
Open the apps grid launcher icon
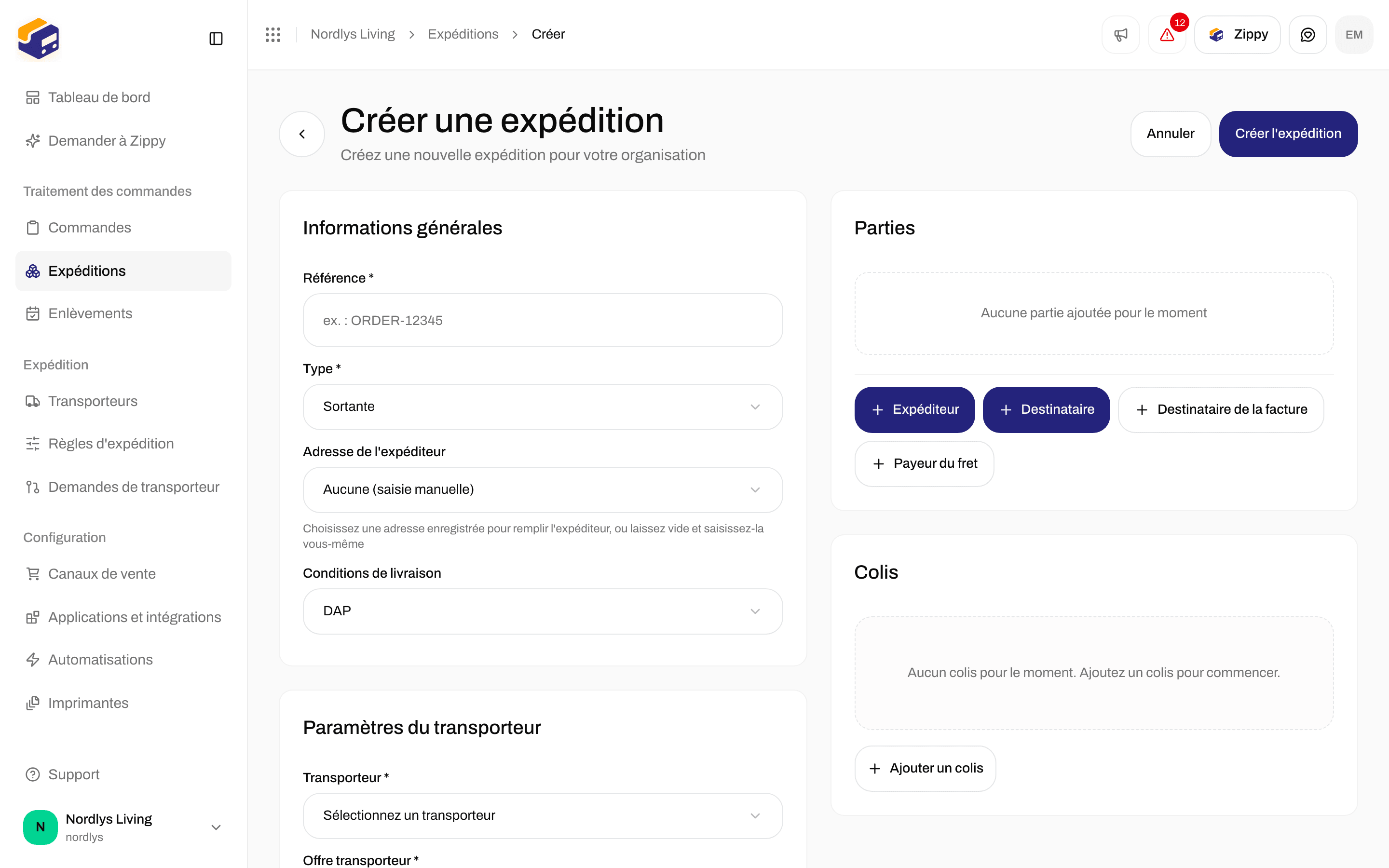tap(273, 34)
